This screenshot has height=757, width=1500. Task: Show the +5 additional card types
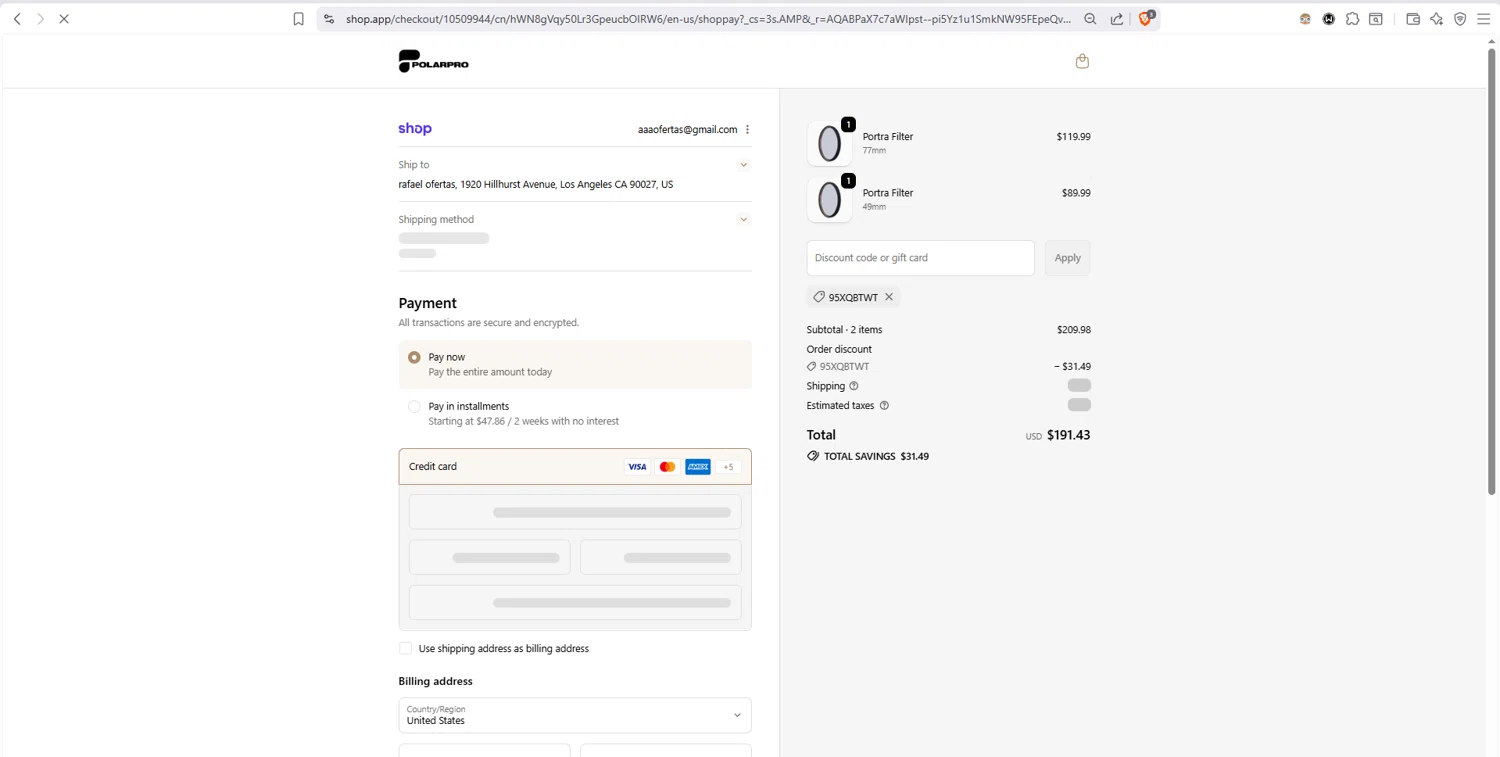click(x=728, y=467)
